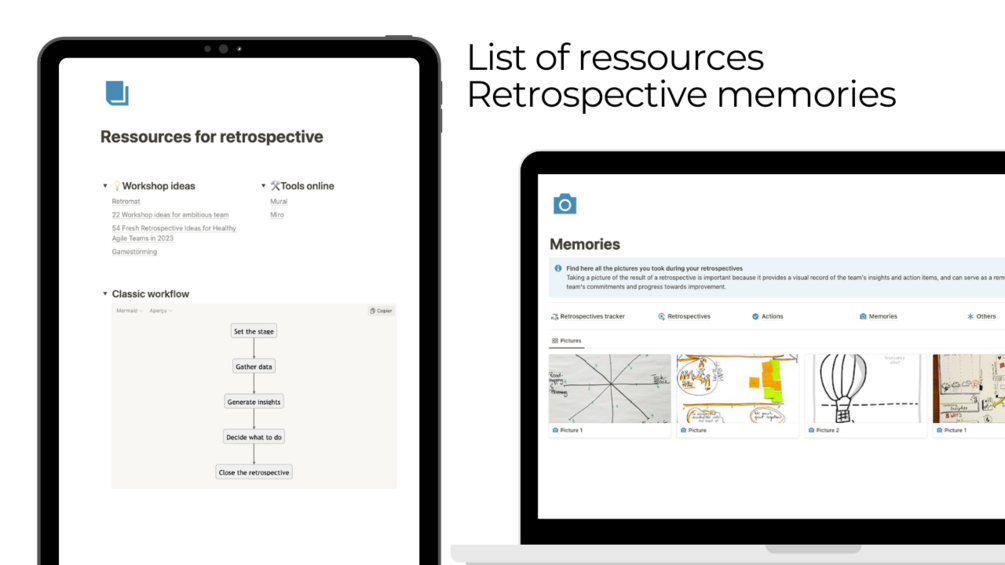Click the icon beside Retrospectives tracker
This screenshot has width=1005, height=565.
(x=554, y=316)
